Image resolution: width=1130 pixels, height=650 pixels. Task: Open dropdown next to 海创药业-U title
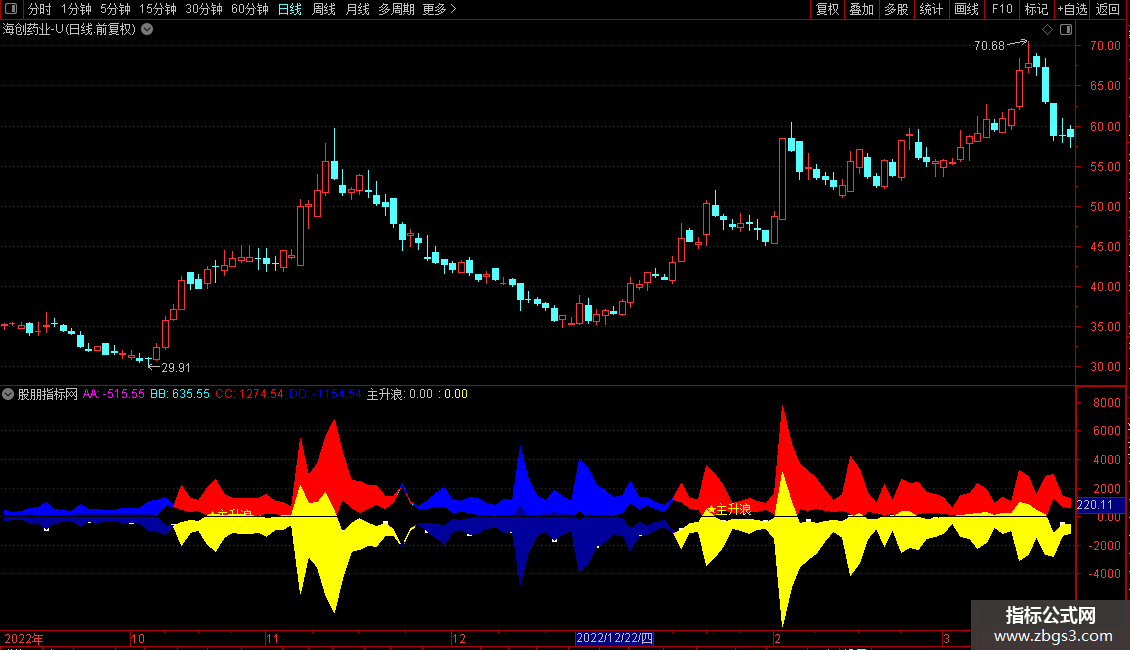click(147, 30)
